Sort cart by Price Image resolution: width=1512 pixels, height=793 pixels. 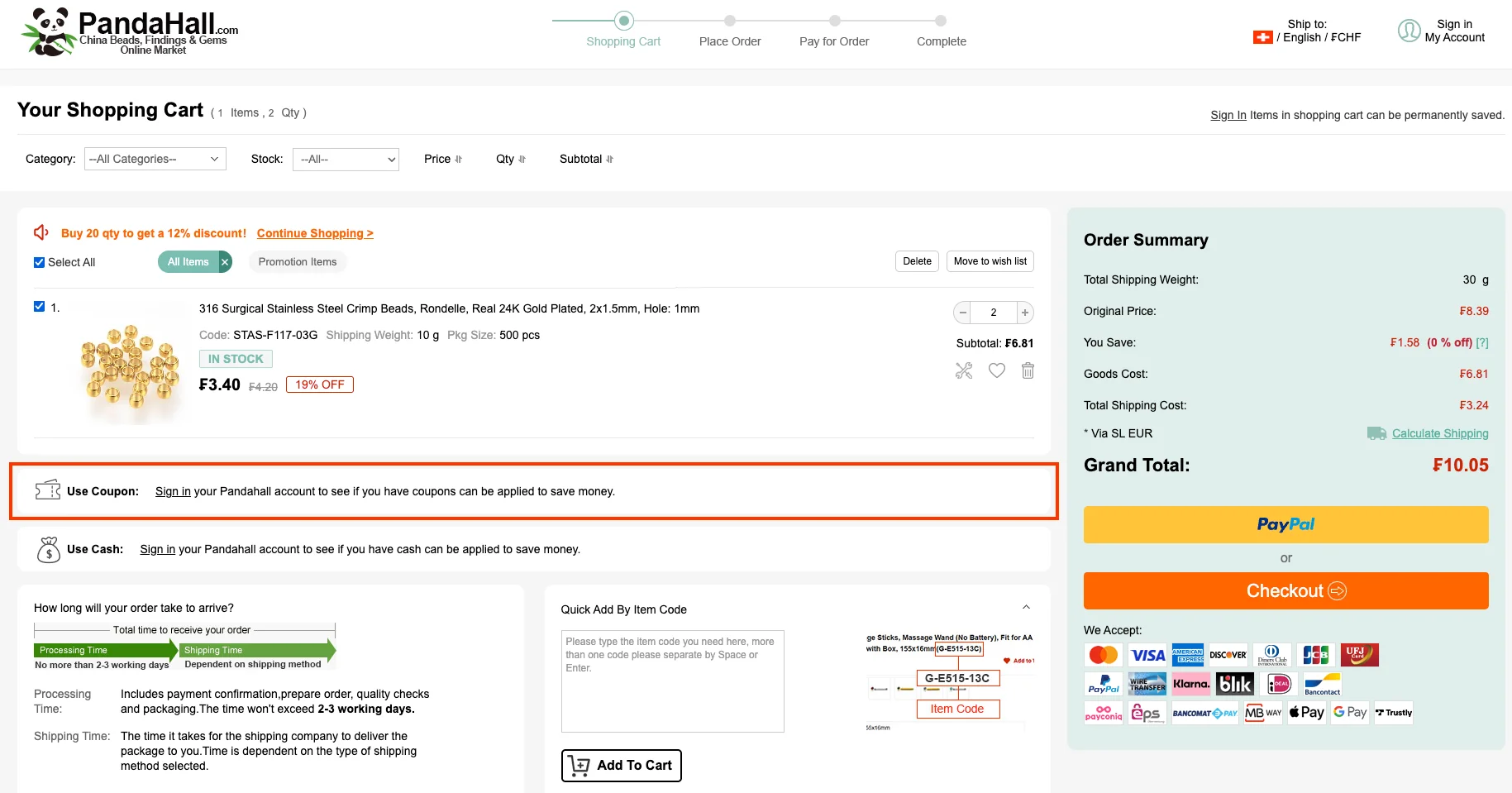pyautogui.click(x=442, y=159)
